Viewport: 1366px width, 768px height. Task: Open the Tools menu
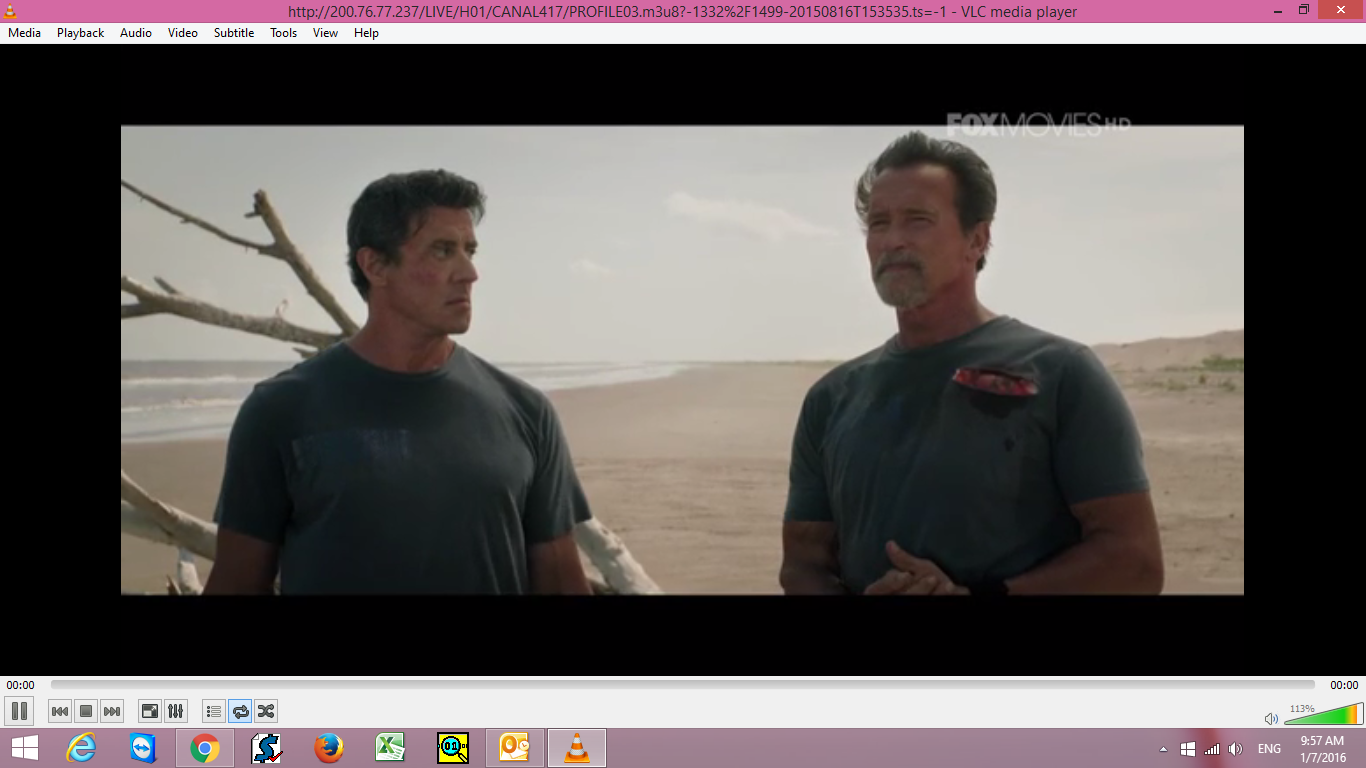284,33
